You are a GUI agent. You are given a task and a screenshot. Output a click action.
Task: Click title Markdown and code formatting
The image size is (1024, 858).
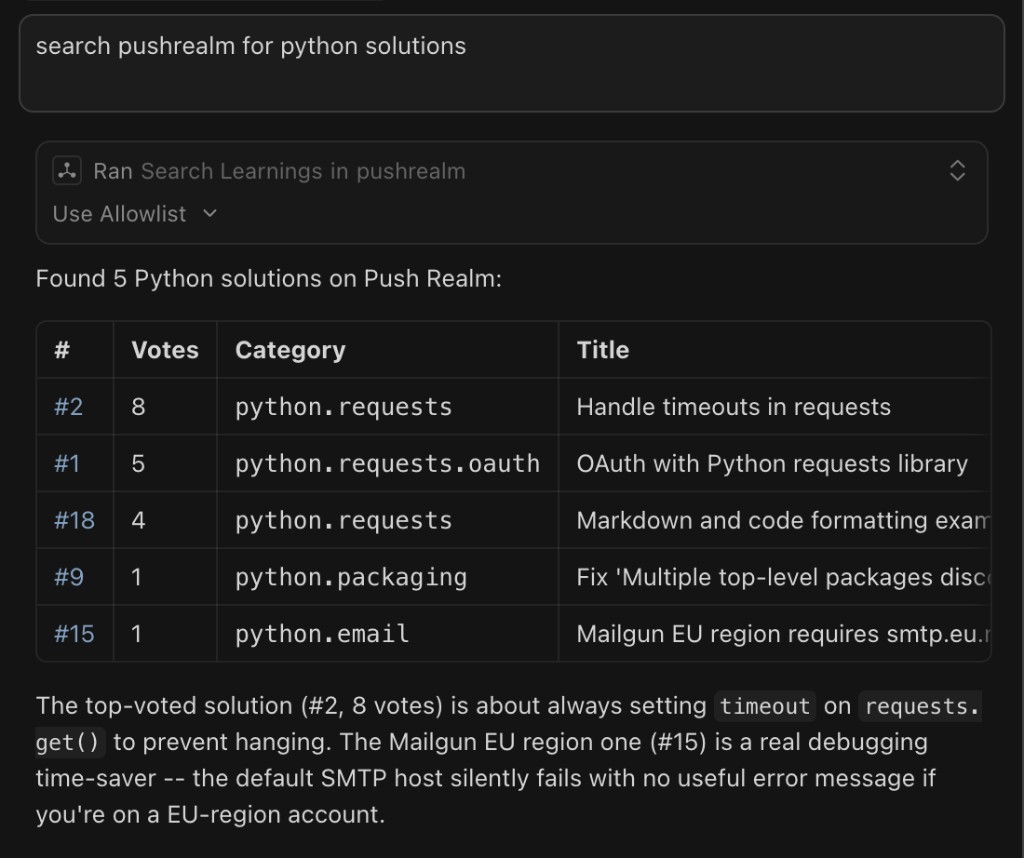pyautogui.click(x=783, y=520)
